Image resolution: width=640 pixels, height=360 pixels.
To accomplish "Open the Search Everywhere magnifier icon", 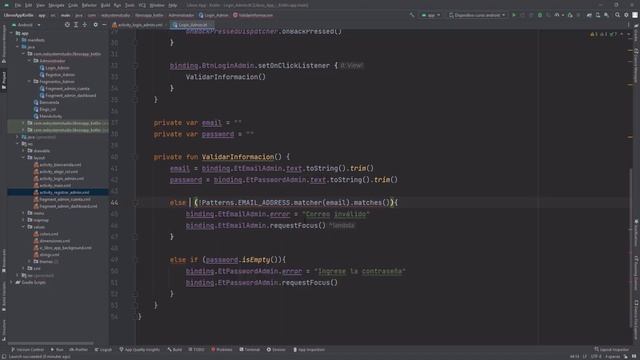I will (618, 15).
